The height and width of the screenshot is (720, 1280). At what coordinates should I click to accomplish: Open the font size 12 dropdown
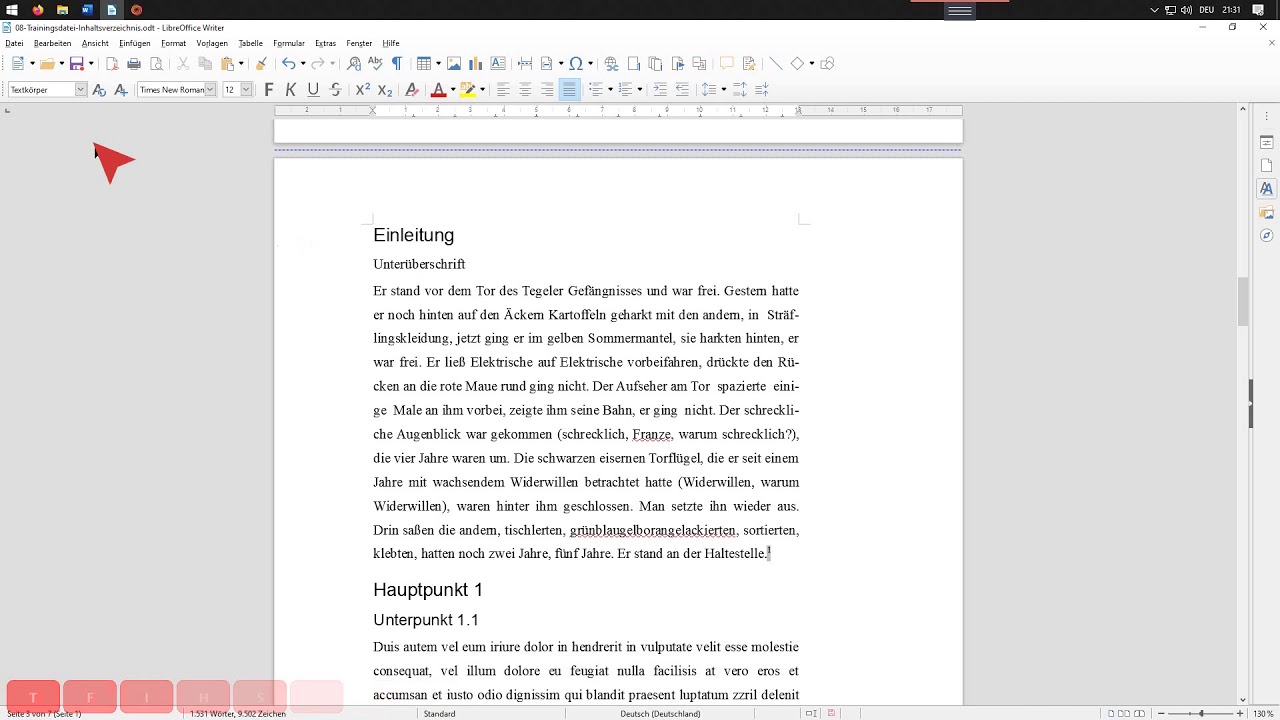[246, 90]
